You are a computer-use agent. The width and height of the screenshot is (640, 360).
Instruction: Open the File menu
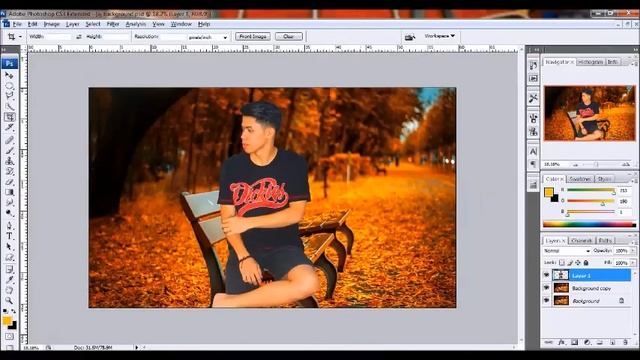(x=17, y=24)
